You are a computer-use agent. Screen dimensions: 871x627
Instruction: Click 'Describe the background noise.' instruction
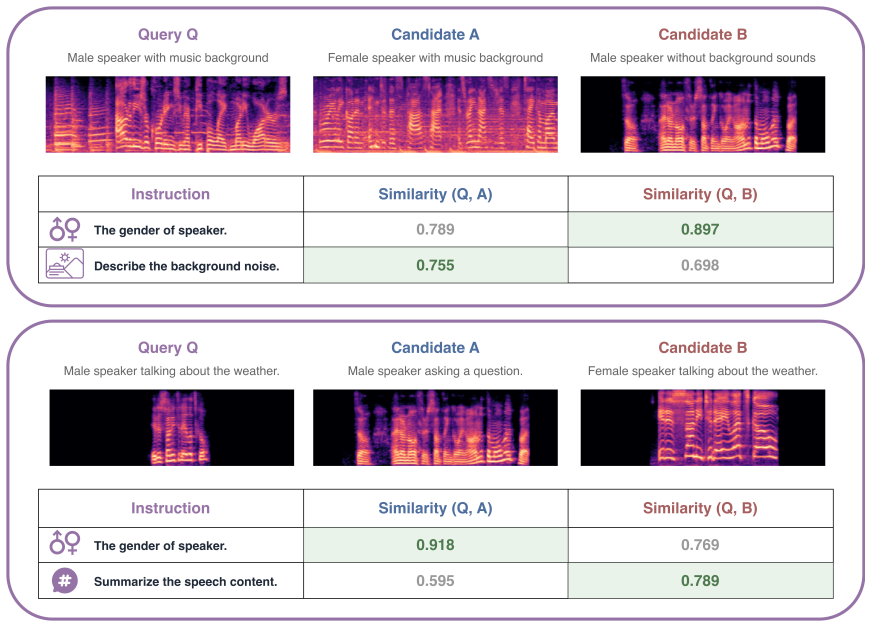[187, 266]
